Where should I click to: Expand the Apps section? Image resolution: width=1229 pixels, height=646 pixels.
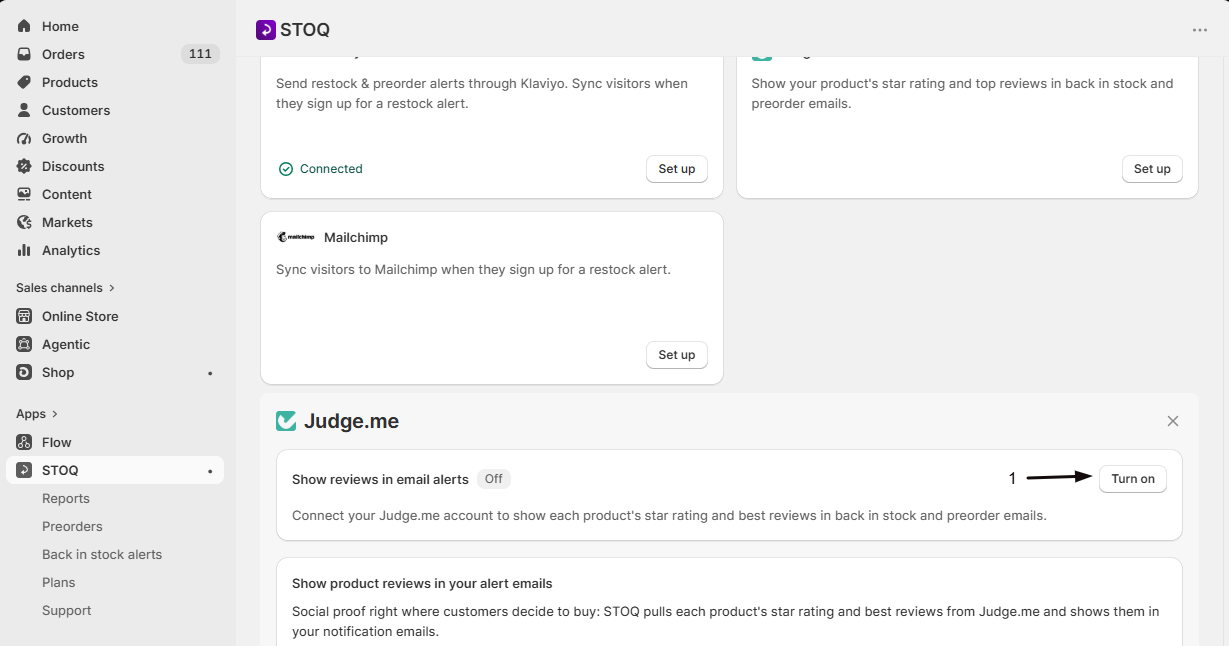(37, 414)
